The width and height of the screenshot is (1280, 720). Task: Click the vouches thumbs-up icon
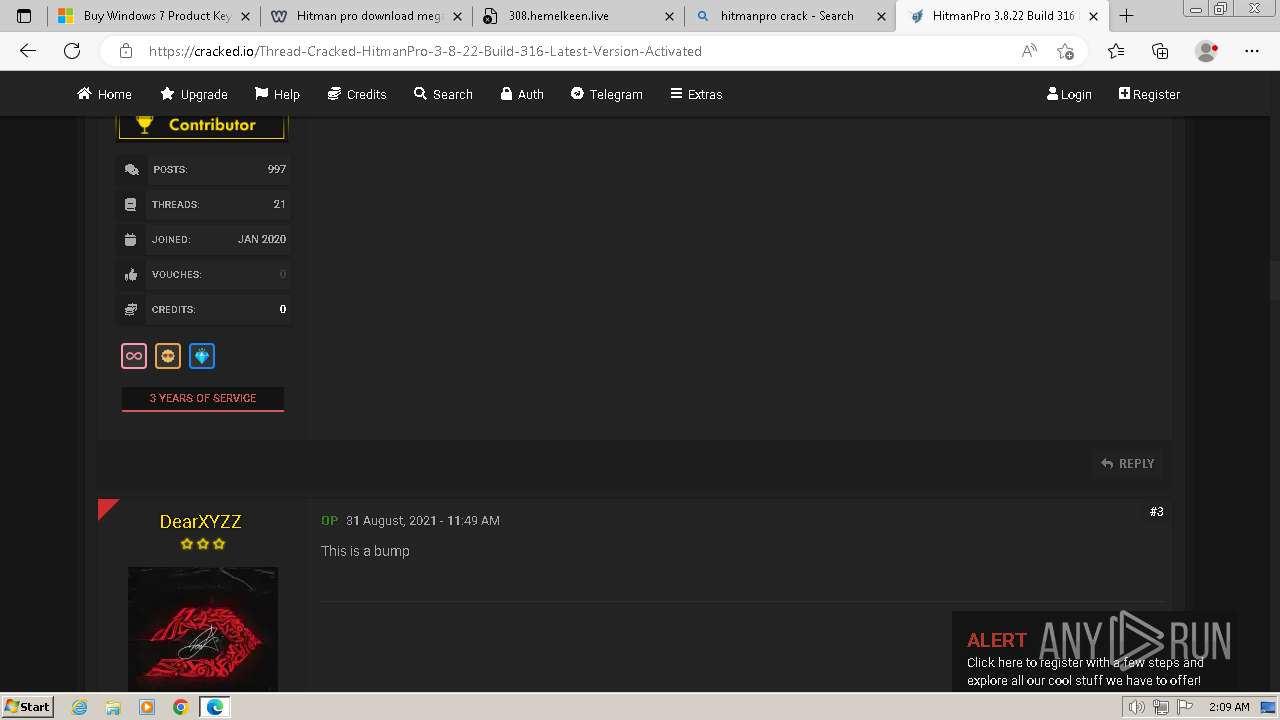[131, 274]
